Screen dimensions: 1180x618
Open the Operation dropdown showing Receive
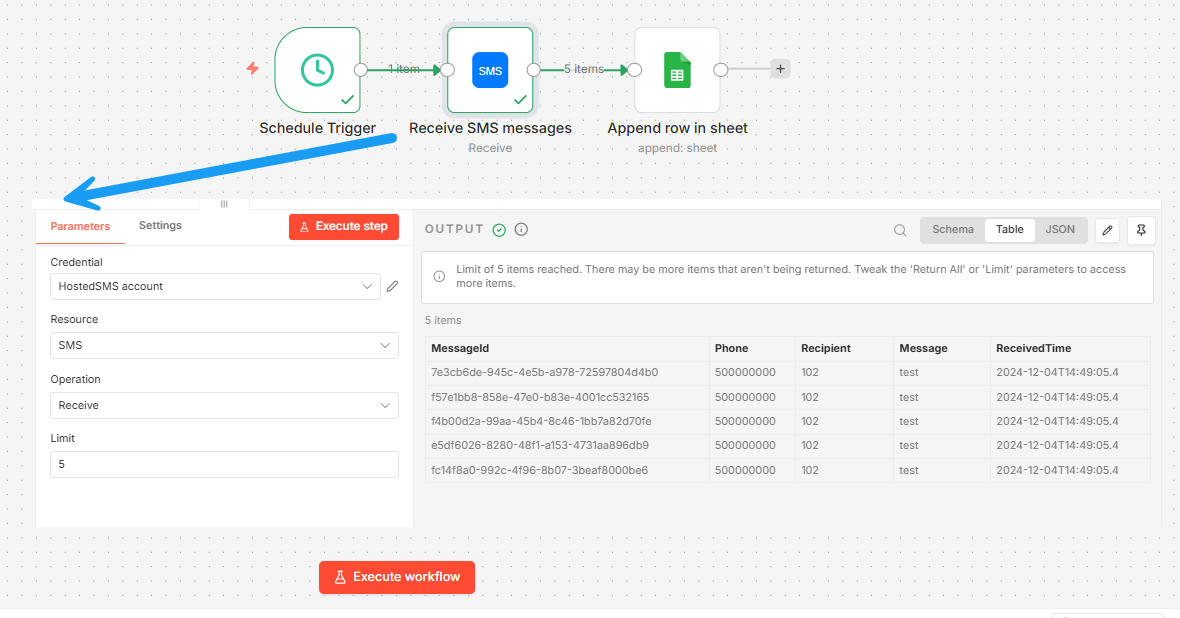pos(224,406)
